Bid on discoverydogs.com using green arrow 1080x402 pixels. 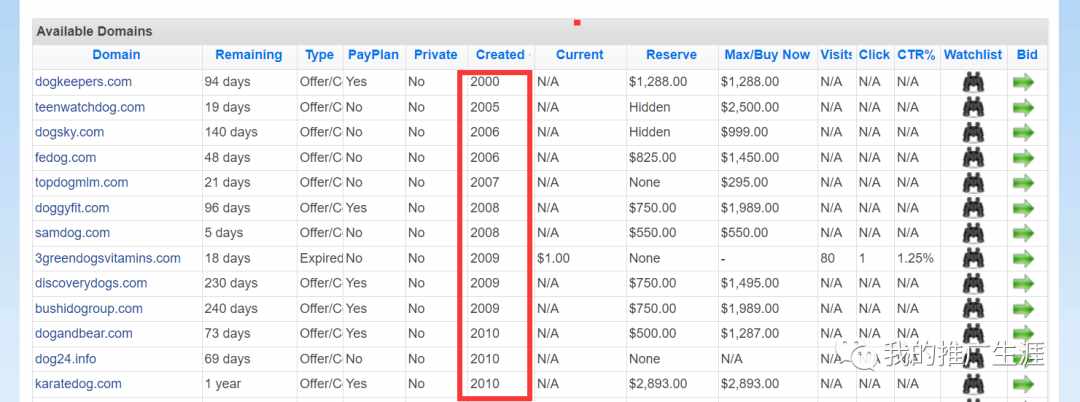(x=1024, y=283)
